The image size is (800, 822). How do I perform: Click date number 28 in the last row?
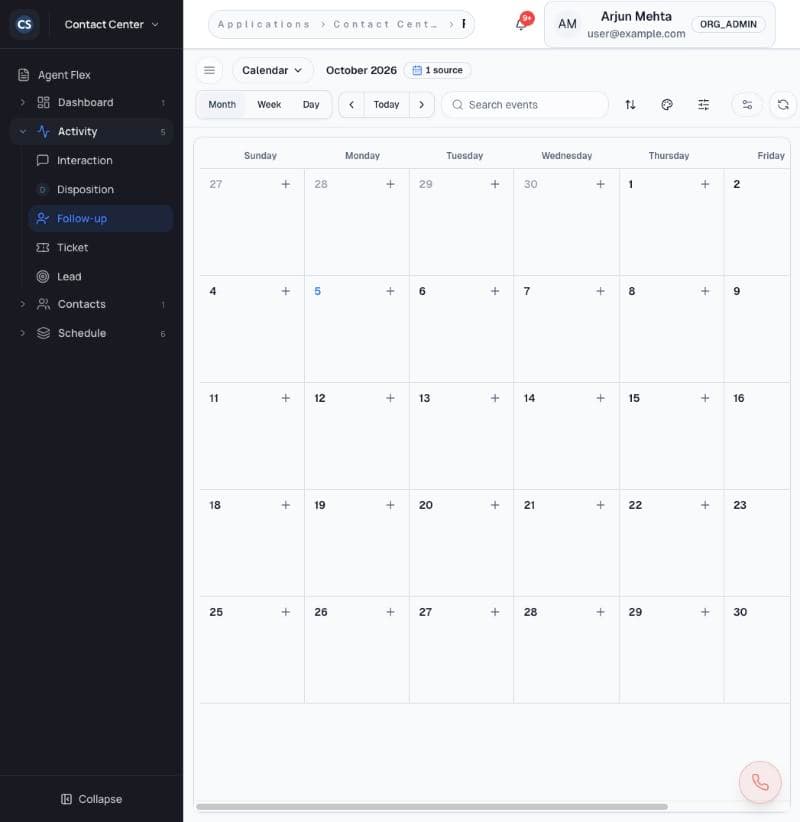click(531, 612)
